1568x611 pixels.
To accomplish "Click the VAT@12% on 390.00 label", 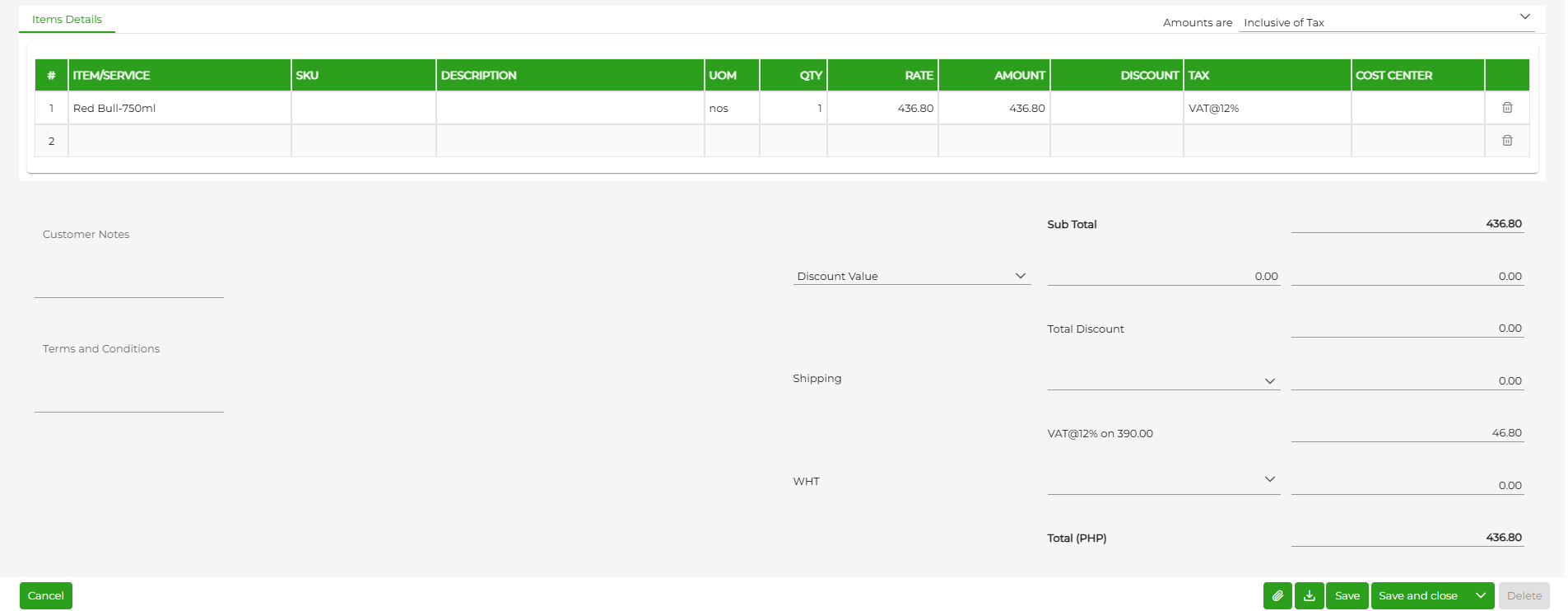I will click(x=1100, y=433).
